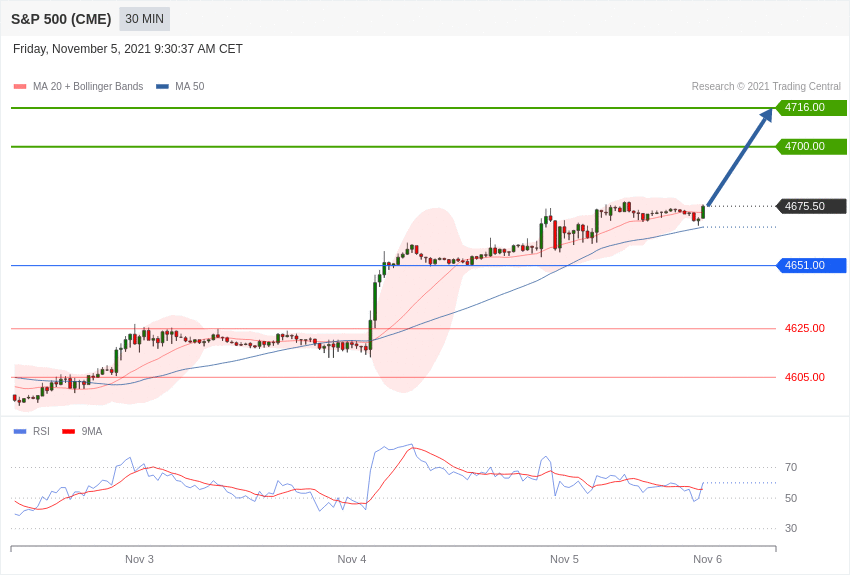Click the 4716.00 resistance price tag
Viewport: 850px width, 576px height.
(812, 107)
